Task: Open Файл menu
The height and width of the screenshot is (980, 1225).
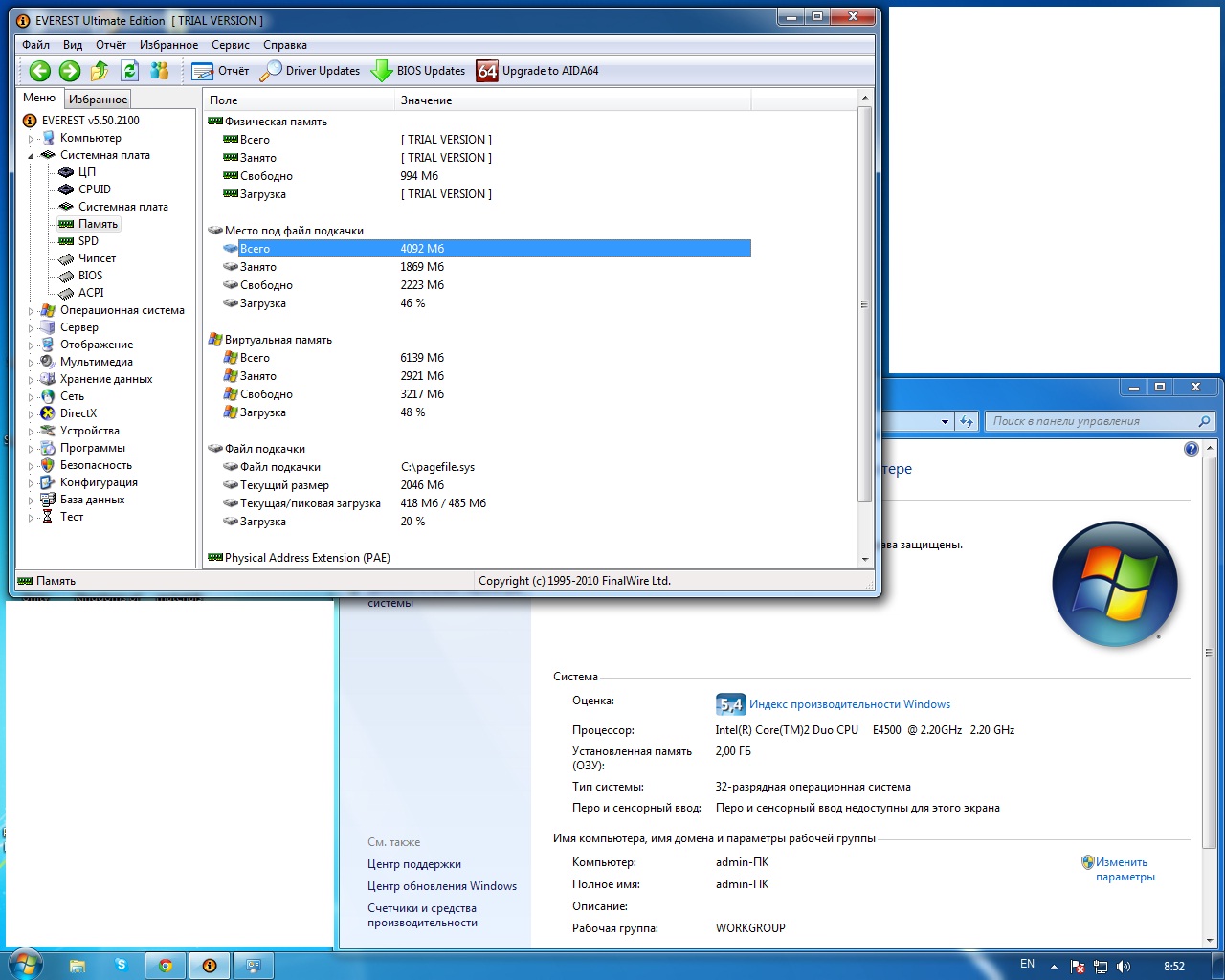Action: coord(35,45)
